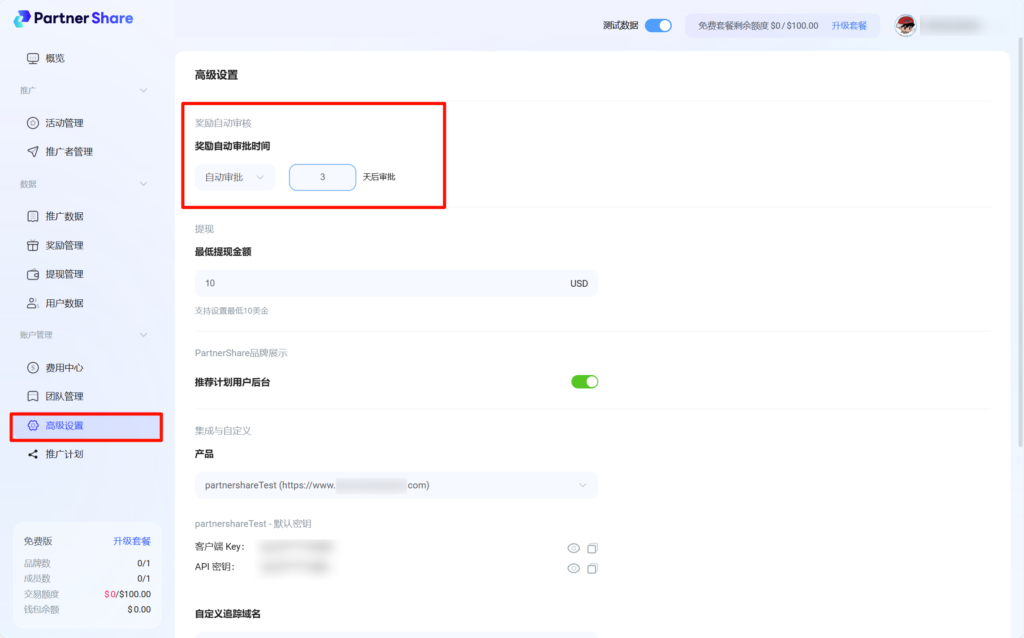Viewport: 1024px width, 638px height.
Task: Click the PartnerShare logo icon
Action: [x=22, y=18]
